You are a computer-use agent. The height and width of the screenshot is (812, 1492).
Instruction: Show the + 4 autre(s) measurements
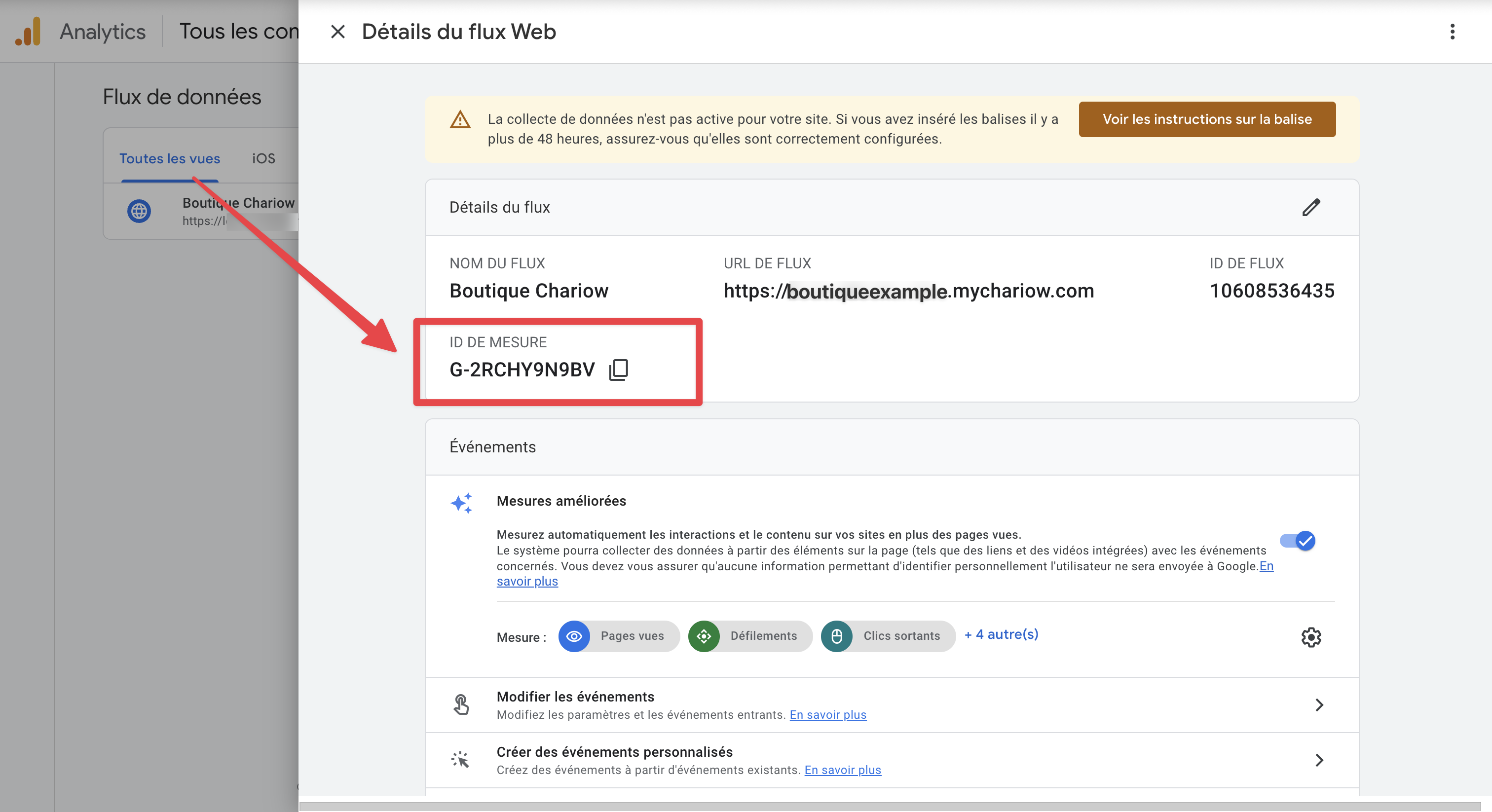tap(1002, 635)
